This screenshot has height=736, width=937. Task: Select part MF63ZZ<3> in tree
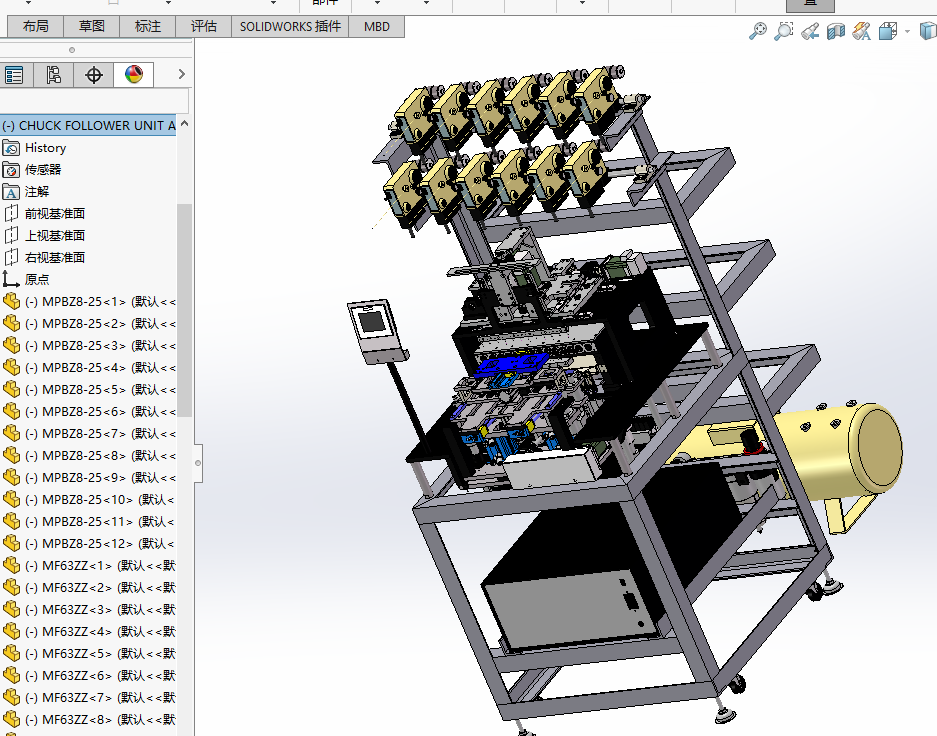88,609
